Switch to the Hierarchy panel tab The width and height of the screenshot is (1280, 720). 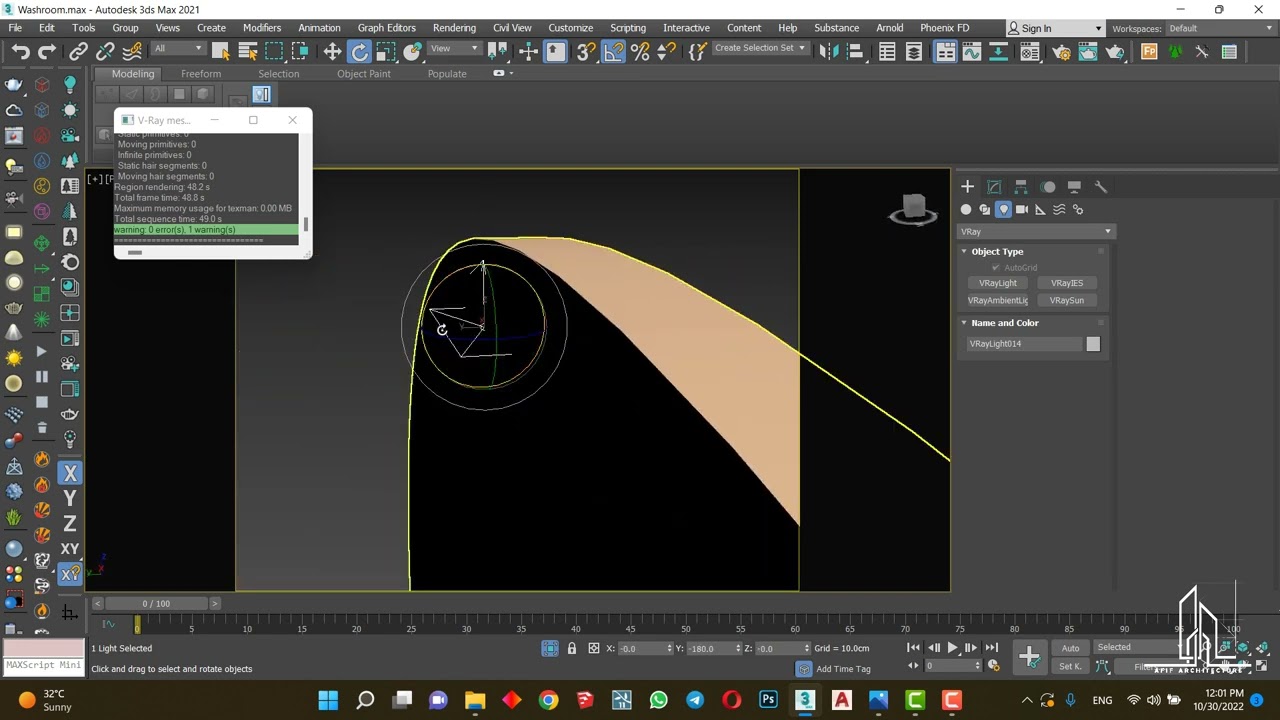(1021, 187)
